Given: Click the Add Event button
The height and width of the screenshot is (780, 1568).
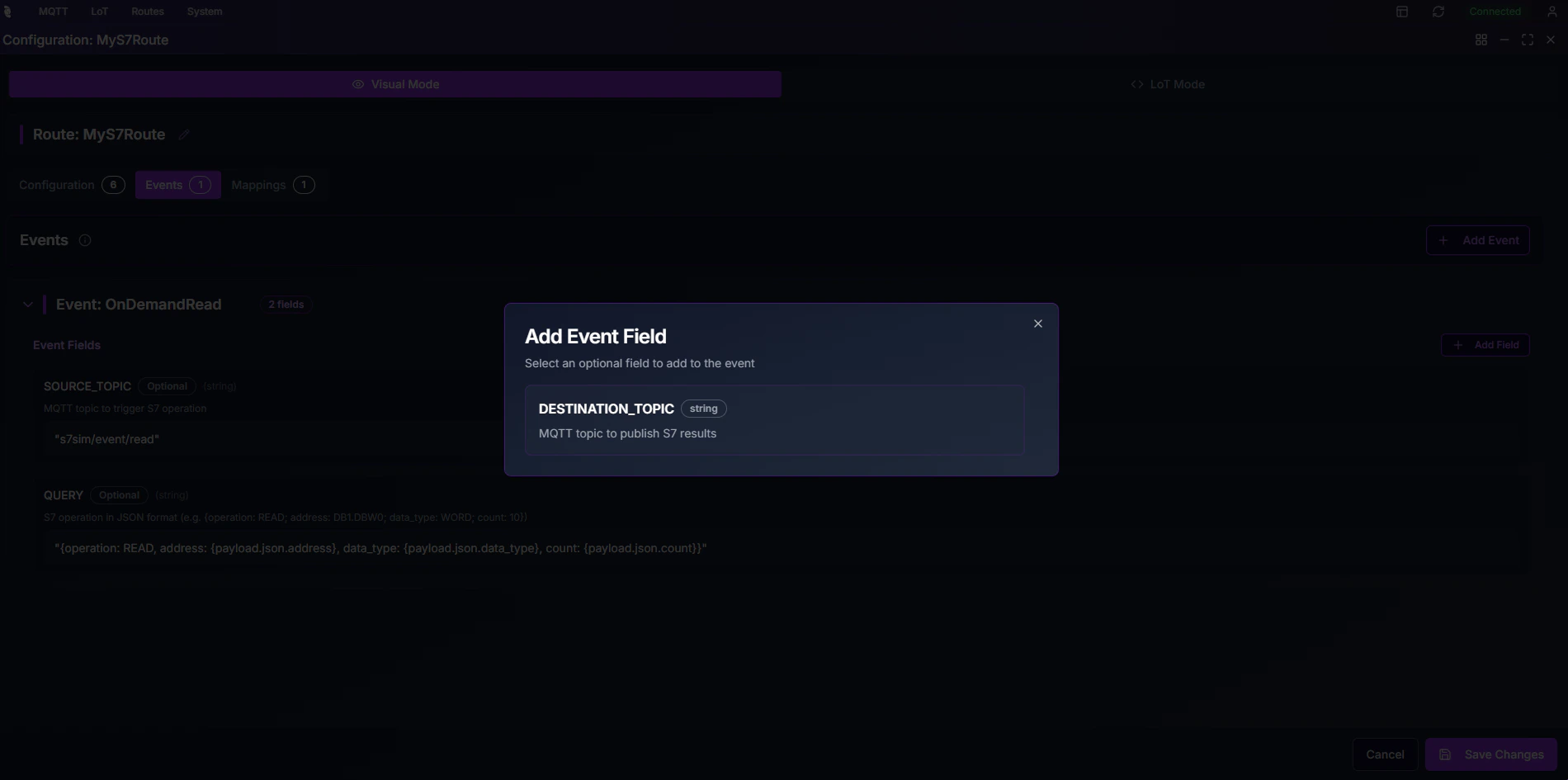Looking at the screenshot, I should tap(1477, 240).
